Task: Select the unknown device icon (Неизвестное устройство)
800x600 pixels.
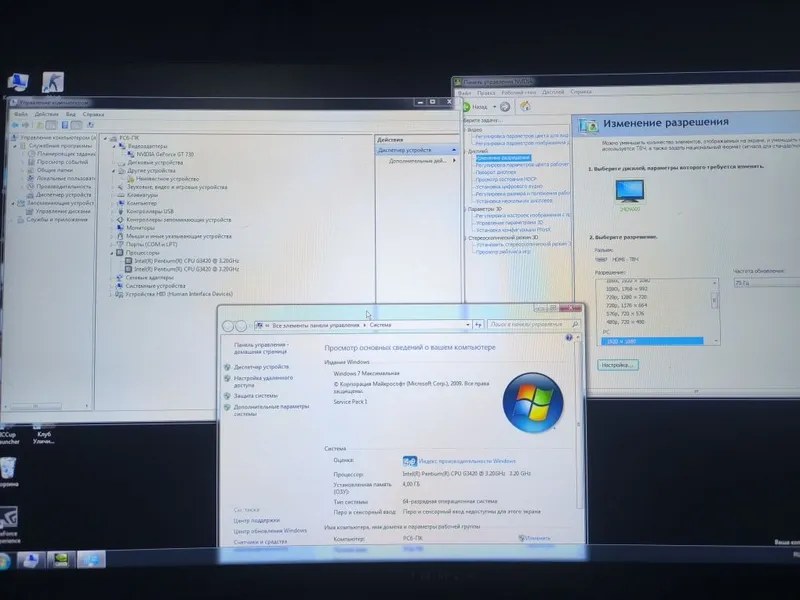Action: [131, 179]
